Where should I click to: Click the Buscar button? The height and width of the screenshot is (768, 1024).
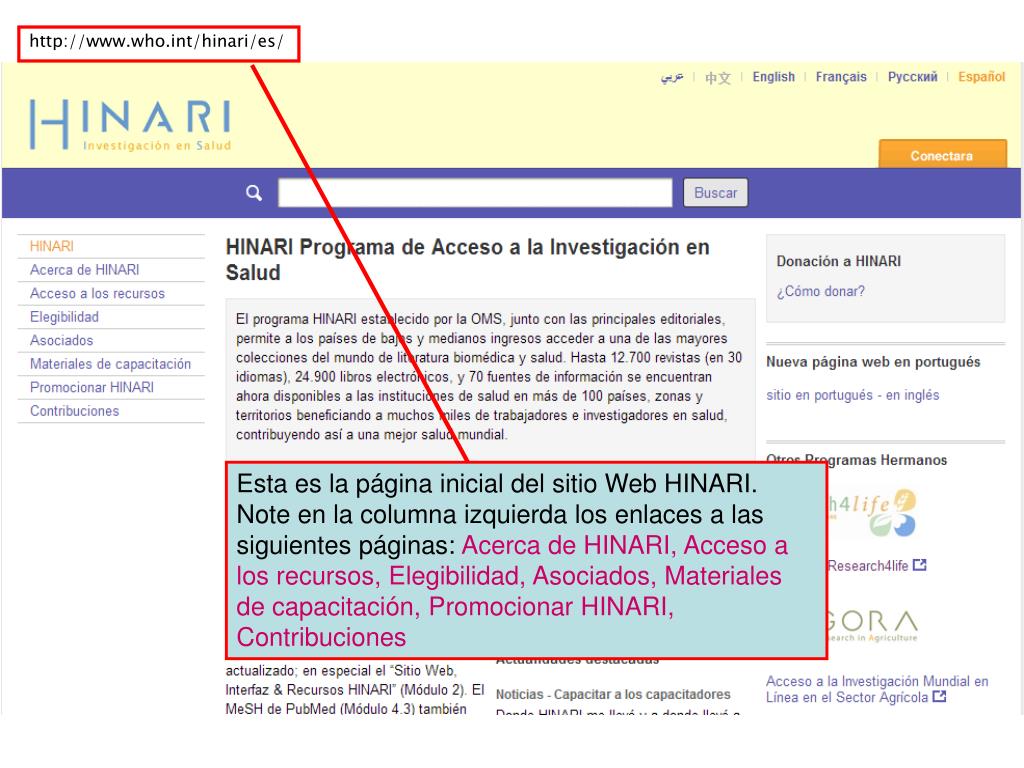(x=715, y=193)
